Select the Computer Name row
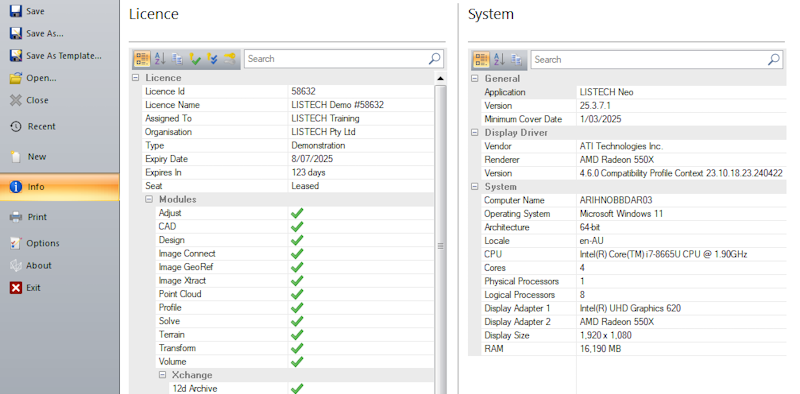The image size is (800, 394). tap(633, 201)
